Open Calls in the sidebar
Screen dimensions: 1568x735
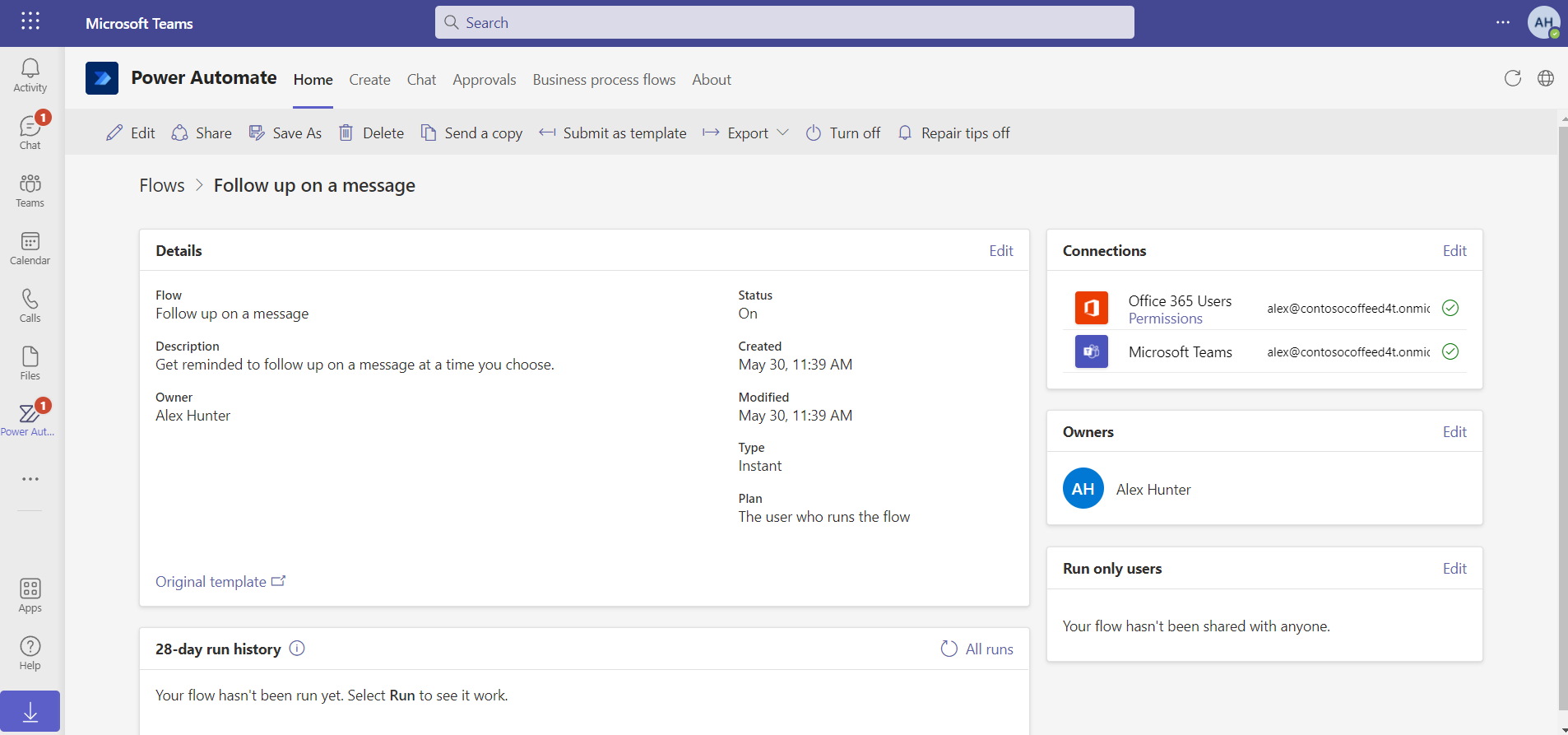click(x=30, y=305)
